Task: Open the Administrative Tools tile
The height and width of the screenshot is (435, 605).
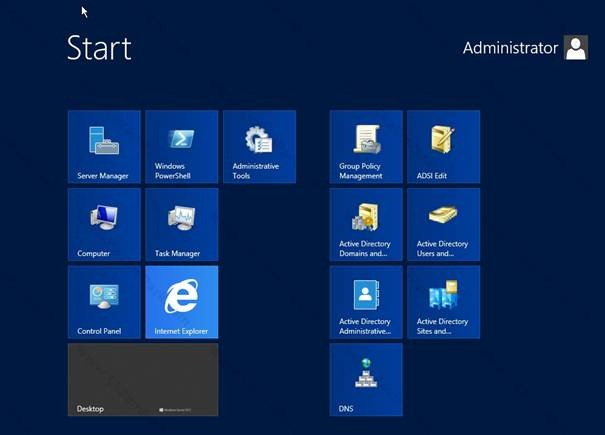Action: click(259, 147)
